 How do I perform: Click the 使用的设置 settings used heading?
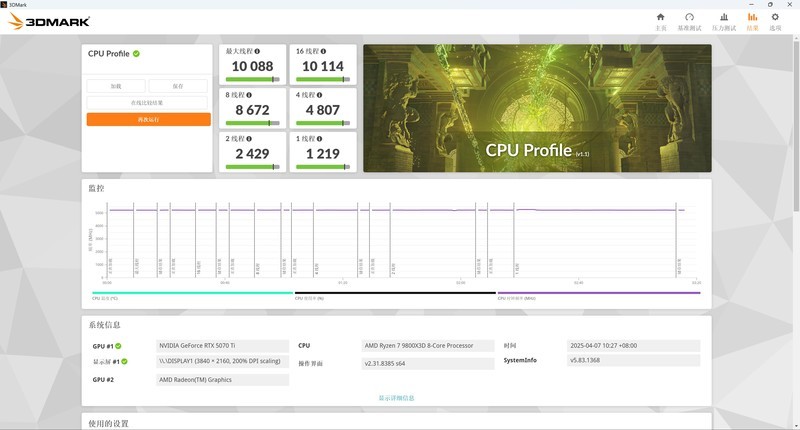point(109,423)
